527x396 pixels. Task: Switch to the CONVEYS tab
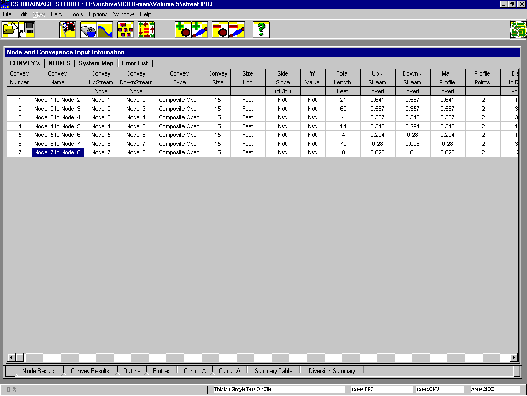(x=25, y=63)
